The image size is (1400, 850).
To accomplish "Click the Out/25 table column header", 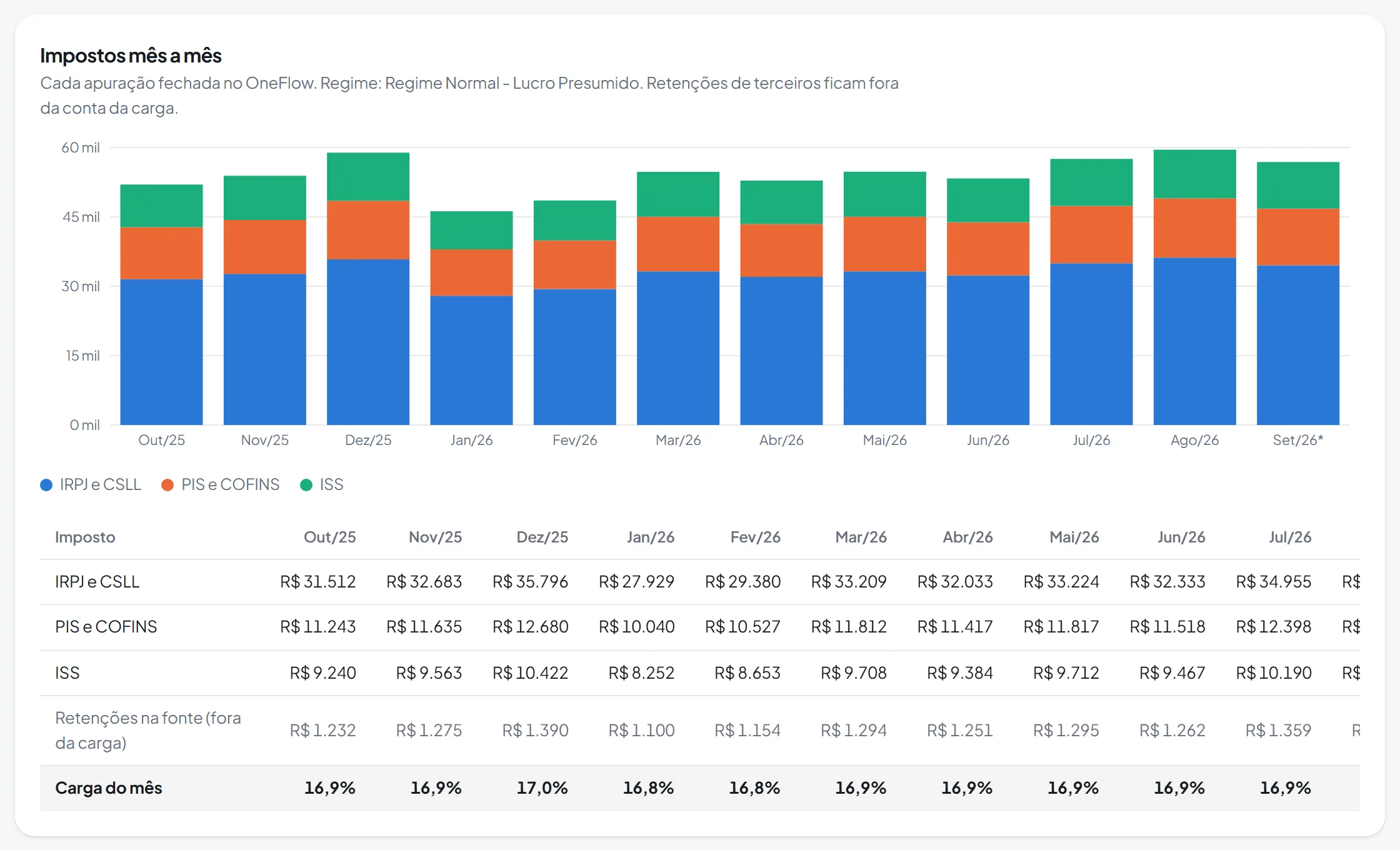I will click(329, 537).
